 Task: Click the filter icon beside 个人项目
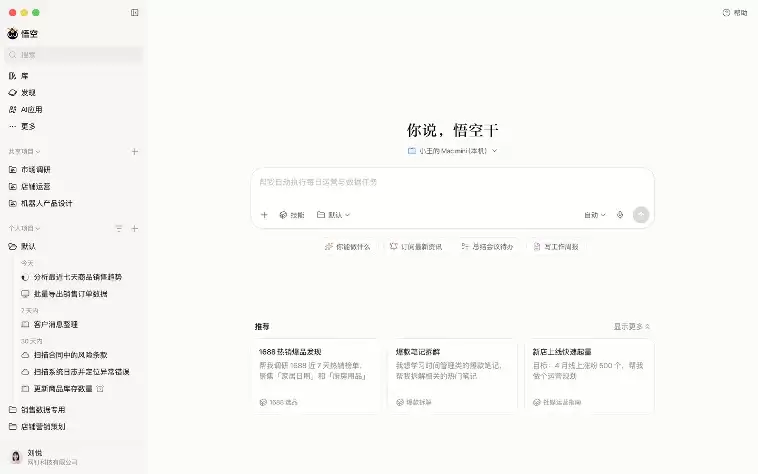click(119, 228)
